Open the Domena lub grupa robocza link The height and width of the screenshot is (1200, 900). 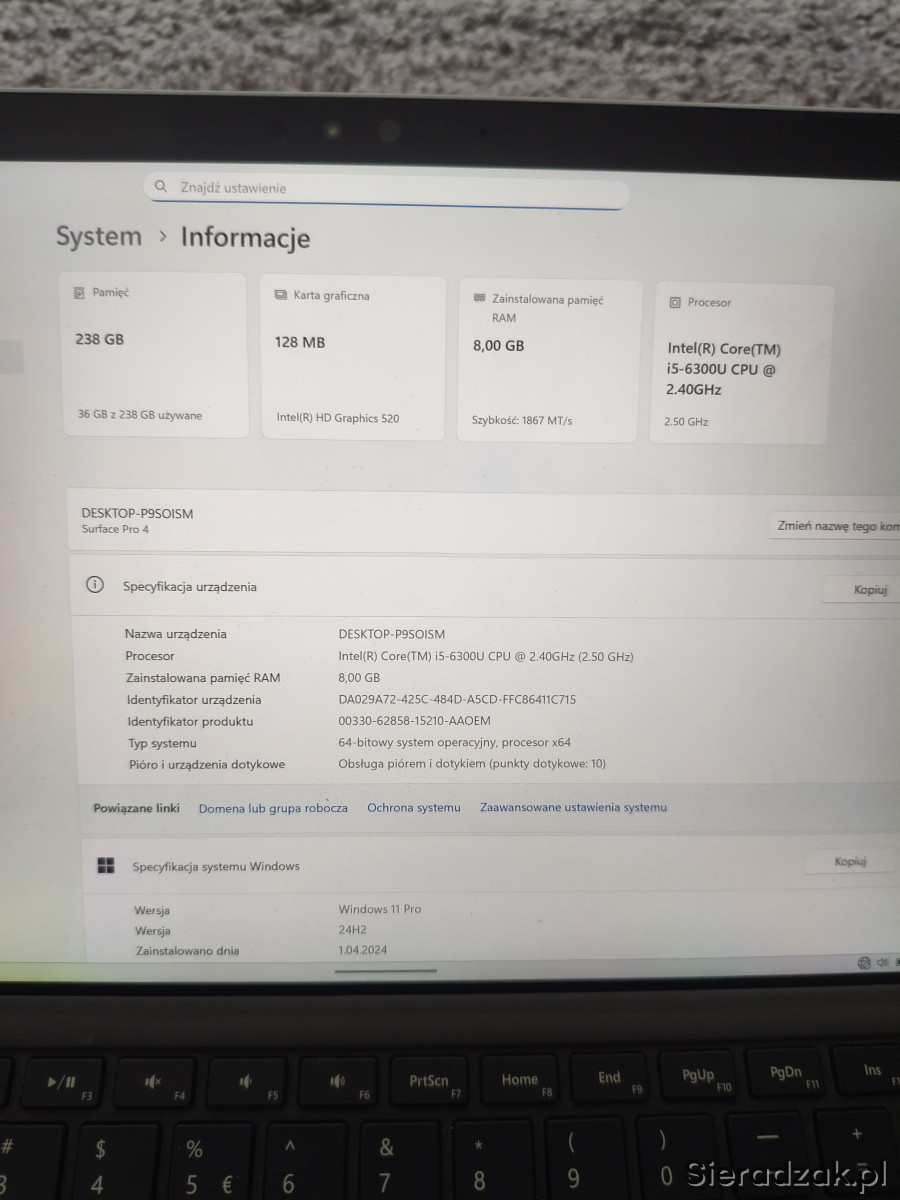coord(273,808)
